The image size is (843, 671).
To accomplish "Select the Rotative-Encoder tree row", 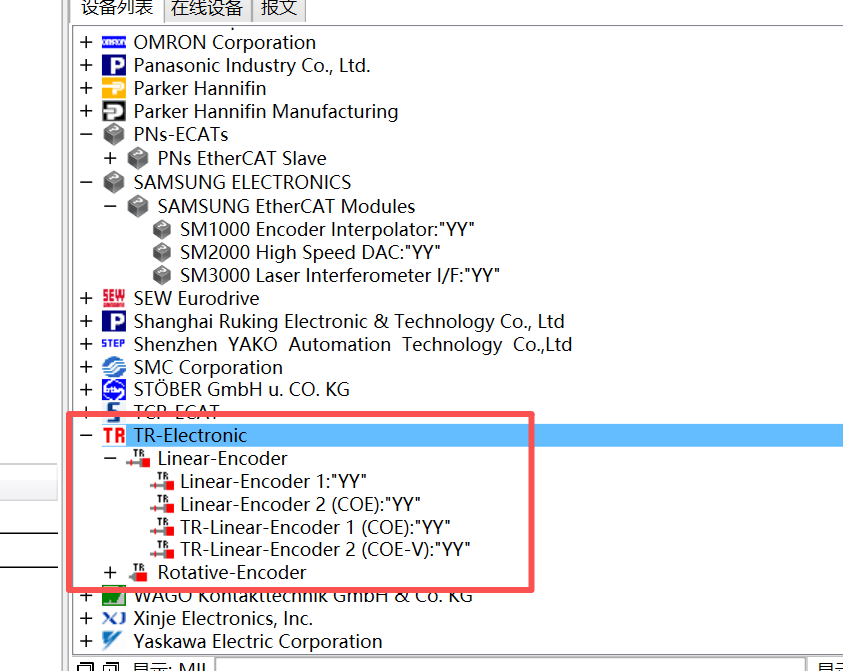I will [232, 573].
